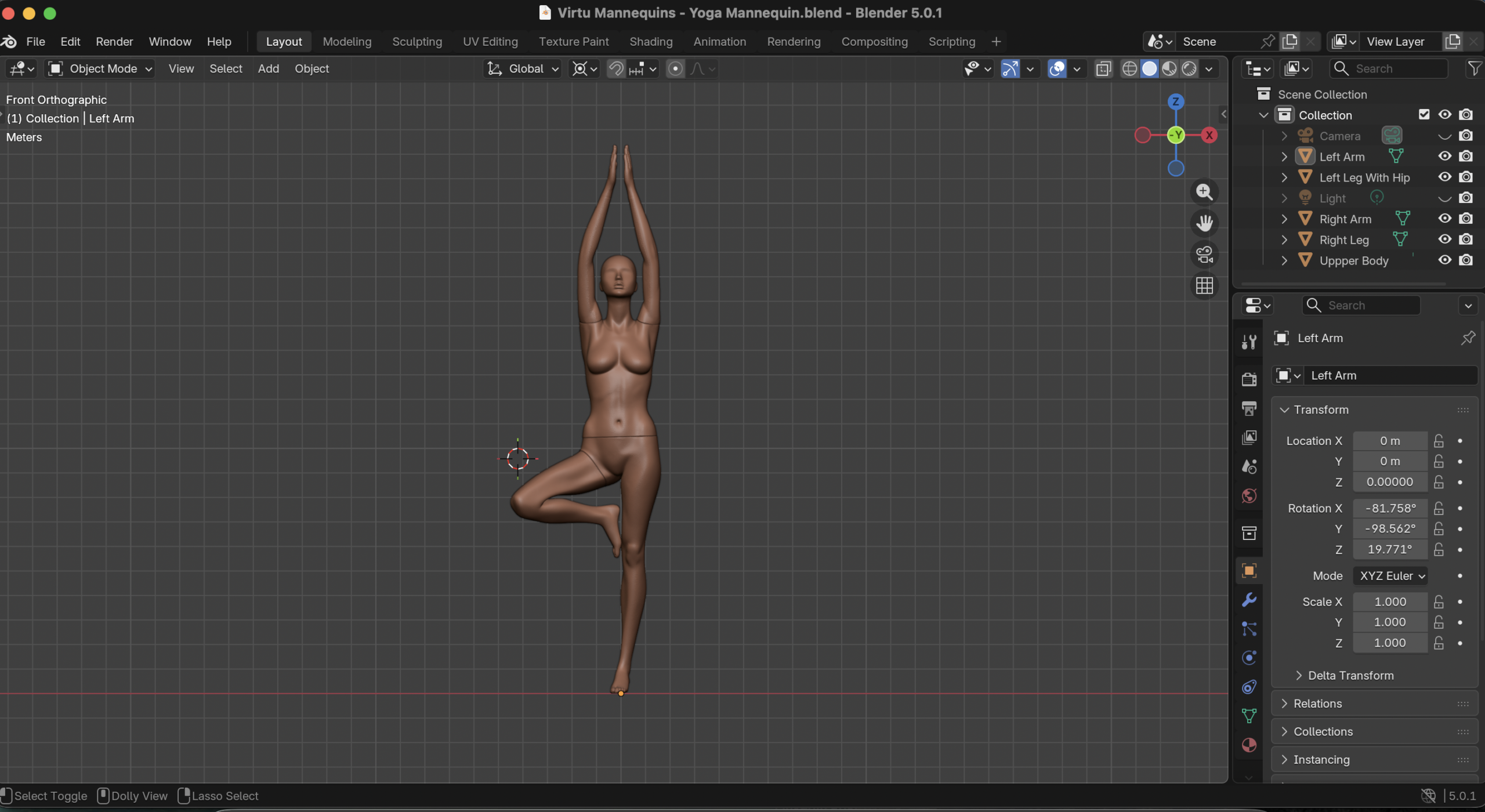Image resolution: width=1485 pixels, height=812 pixels.
Task: Hide Left Leg With Hip in viewport
Action: (1444, 177)
